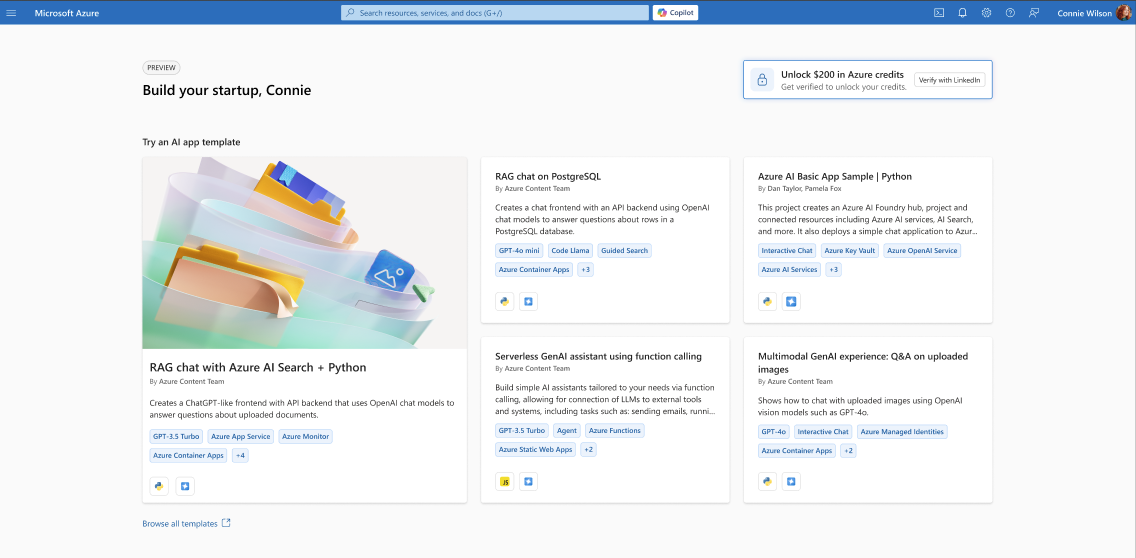Click the Azure deploy icon on Serverless GenAI assistant card
The height and width of the screenshot is (558, 1136).
tap(529, 481)
